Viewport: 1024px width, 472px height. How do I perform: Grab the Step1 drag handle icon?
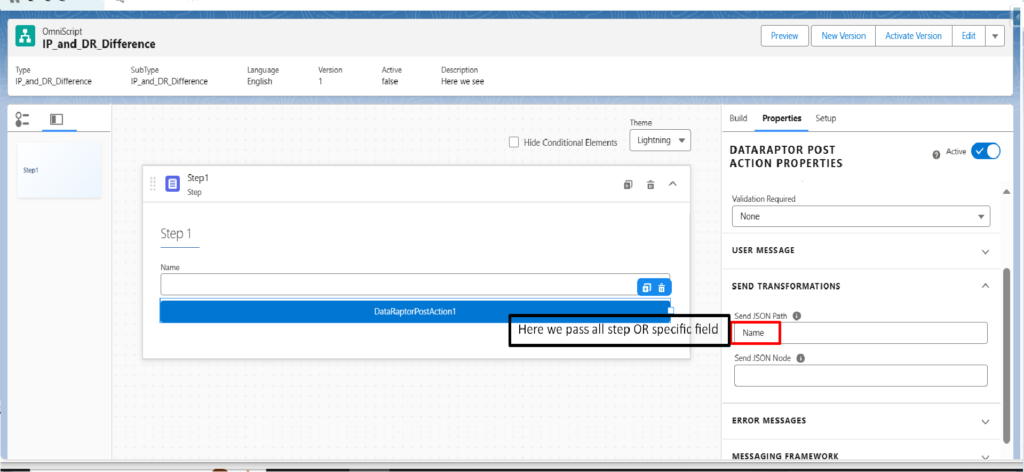153,184
